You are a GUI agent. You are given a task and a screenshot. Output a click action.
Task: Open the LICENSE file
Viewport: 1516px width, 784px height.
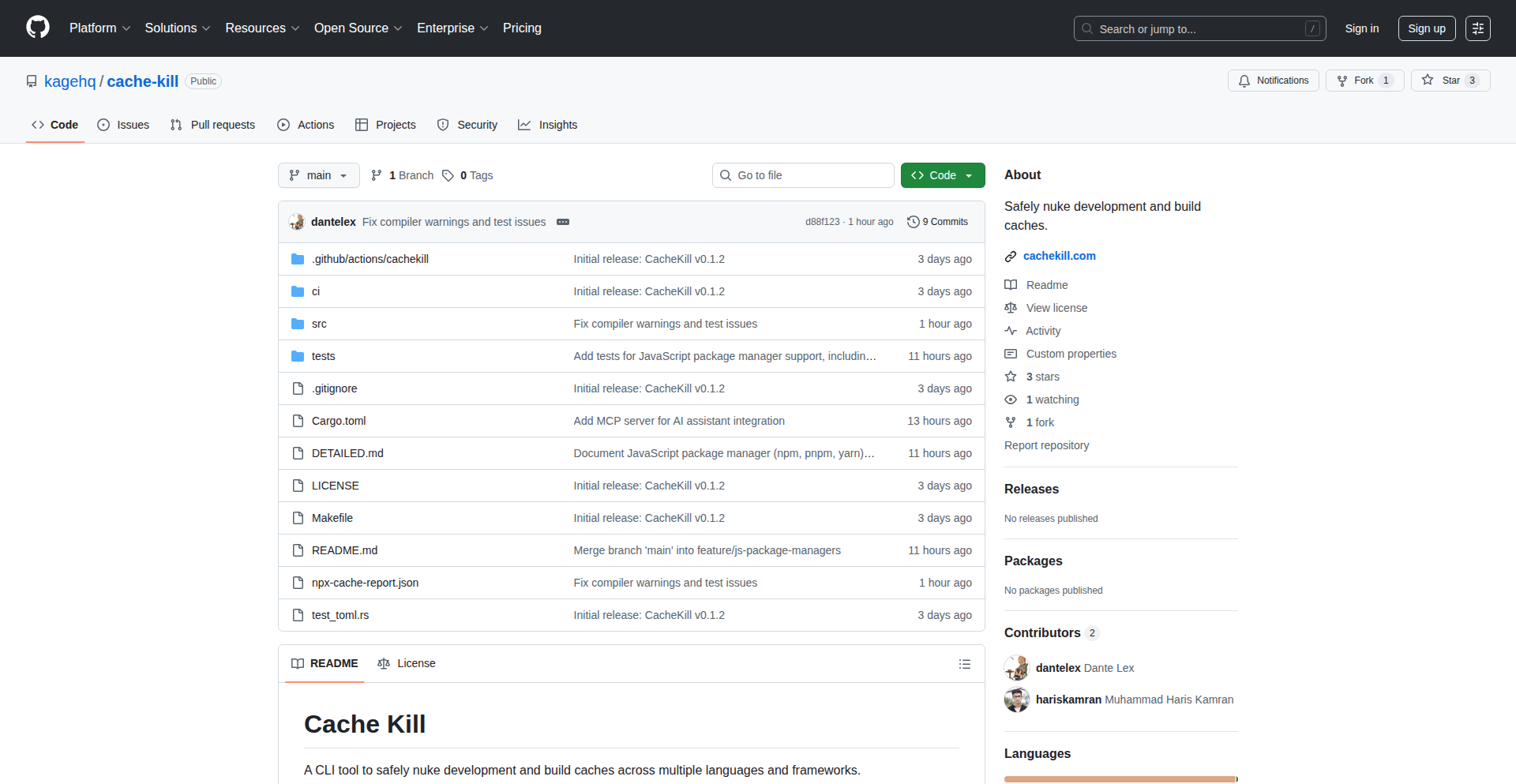point(335,486)
